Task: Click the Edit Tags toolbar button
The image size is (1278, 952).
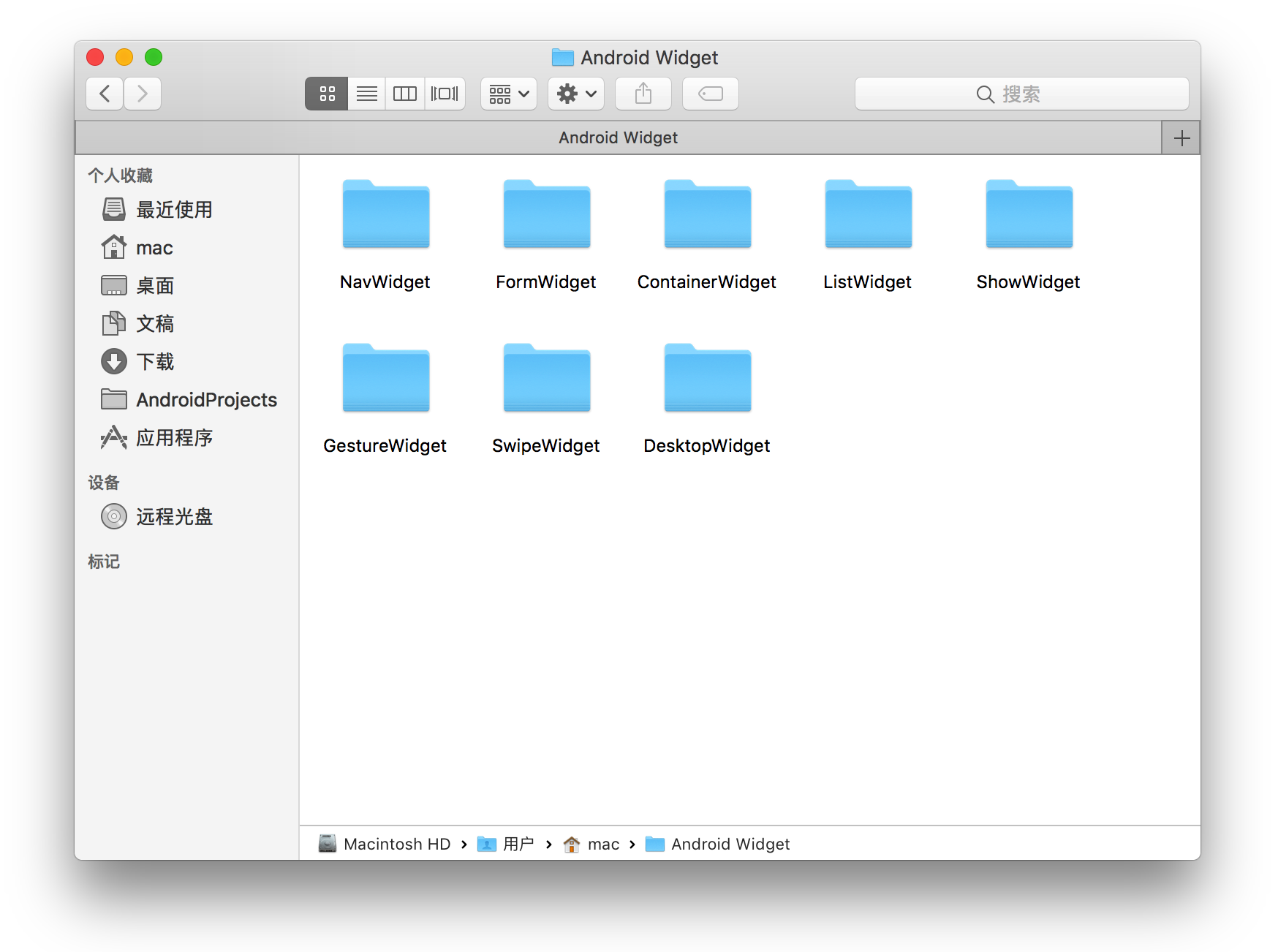Action: pyautogui.click(x=711, y=94)
